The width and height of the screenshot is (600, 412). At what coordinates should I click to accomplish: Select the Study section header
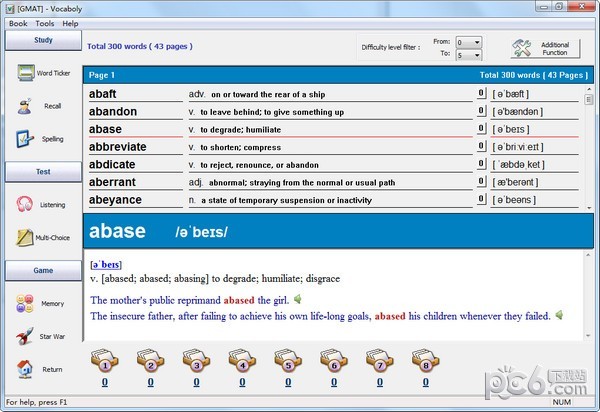[x=43, y=40]
